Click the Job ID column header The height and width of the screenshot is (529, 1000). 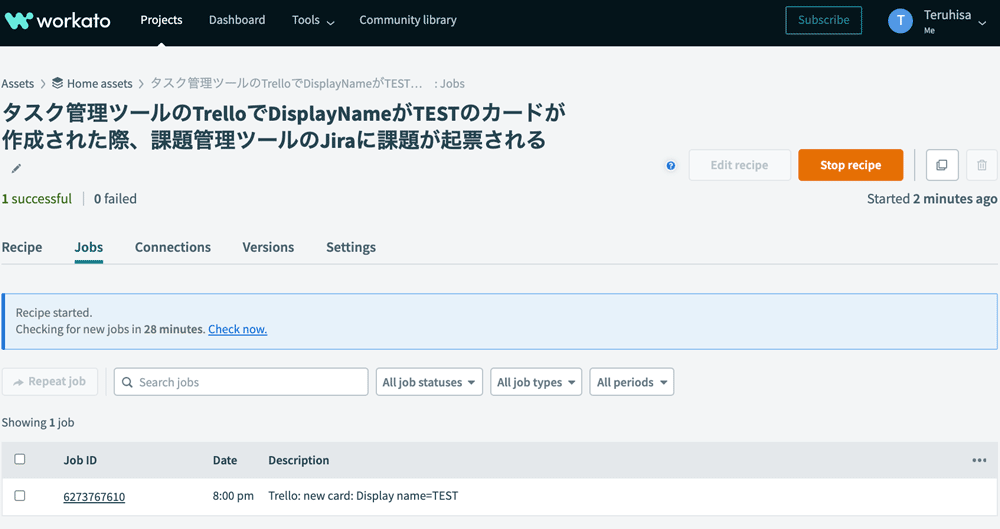tap(80, 460)
